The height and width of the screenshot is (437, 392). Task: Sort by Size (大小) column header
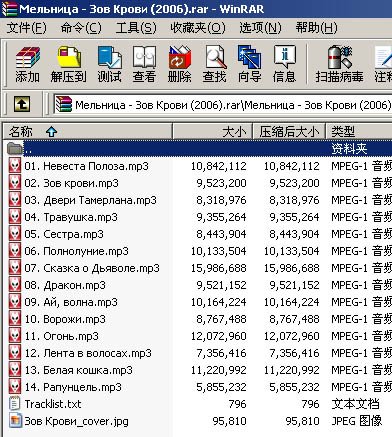pyautogui.click(x=212, y=131)
